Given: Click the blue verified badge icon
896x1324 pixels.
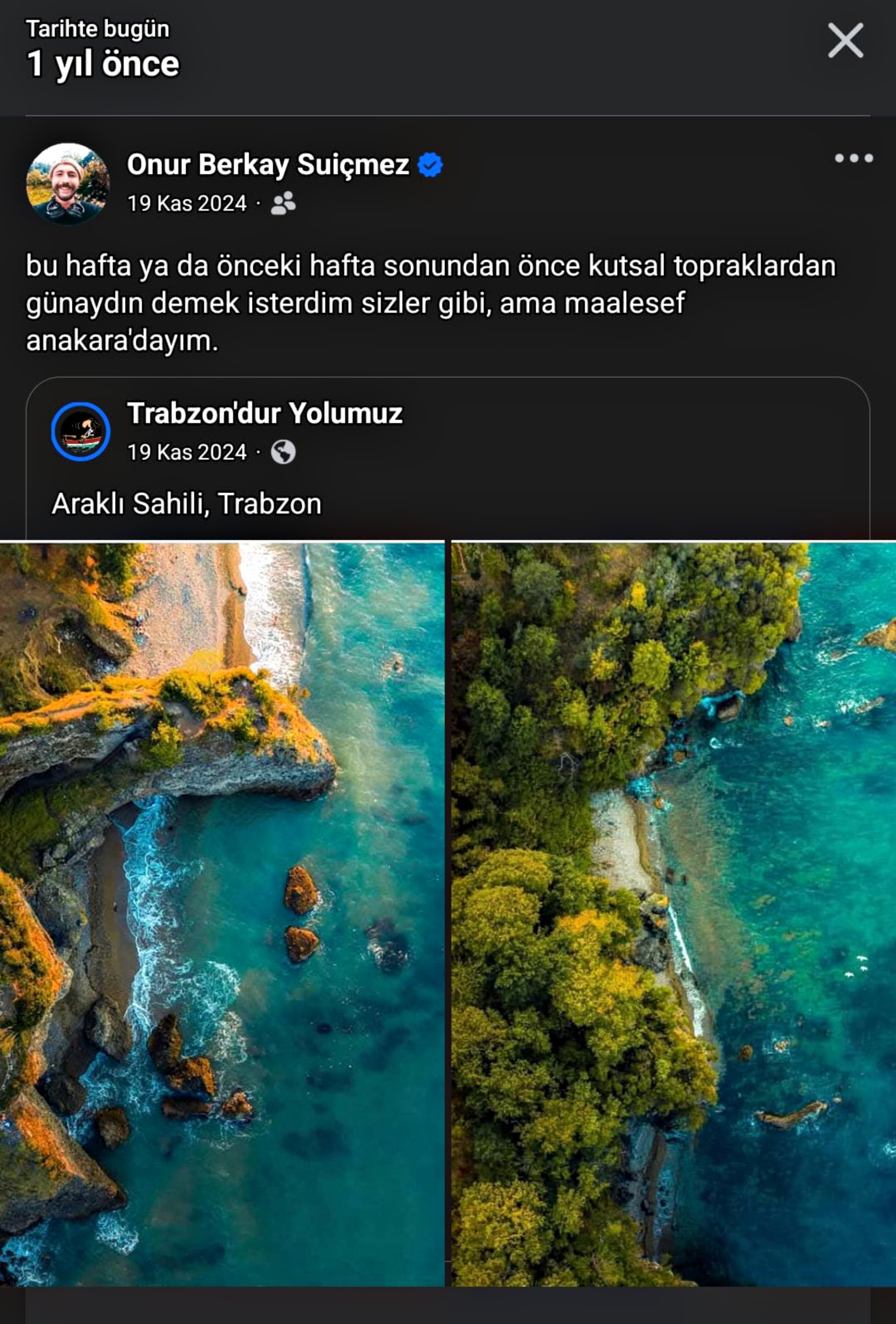Looking at the screenshot, I should (x=430, y=165).
